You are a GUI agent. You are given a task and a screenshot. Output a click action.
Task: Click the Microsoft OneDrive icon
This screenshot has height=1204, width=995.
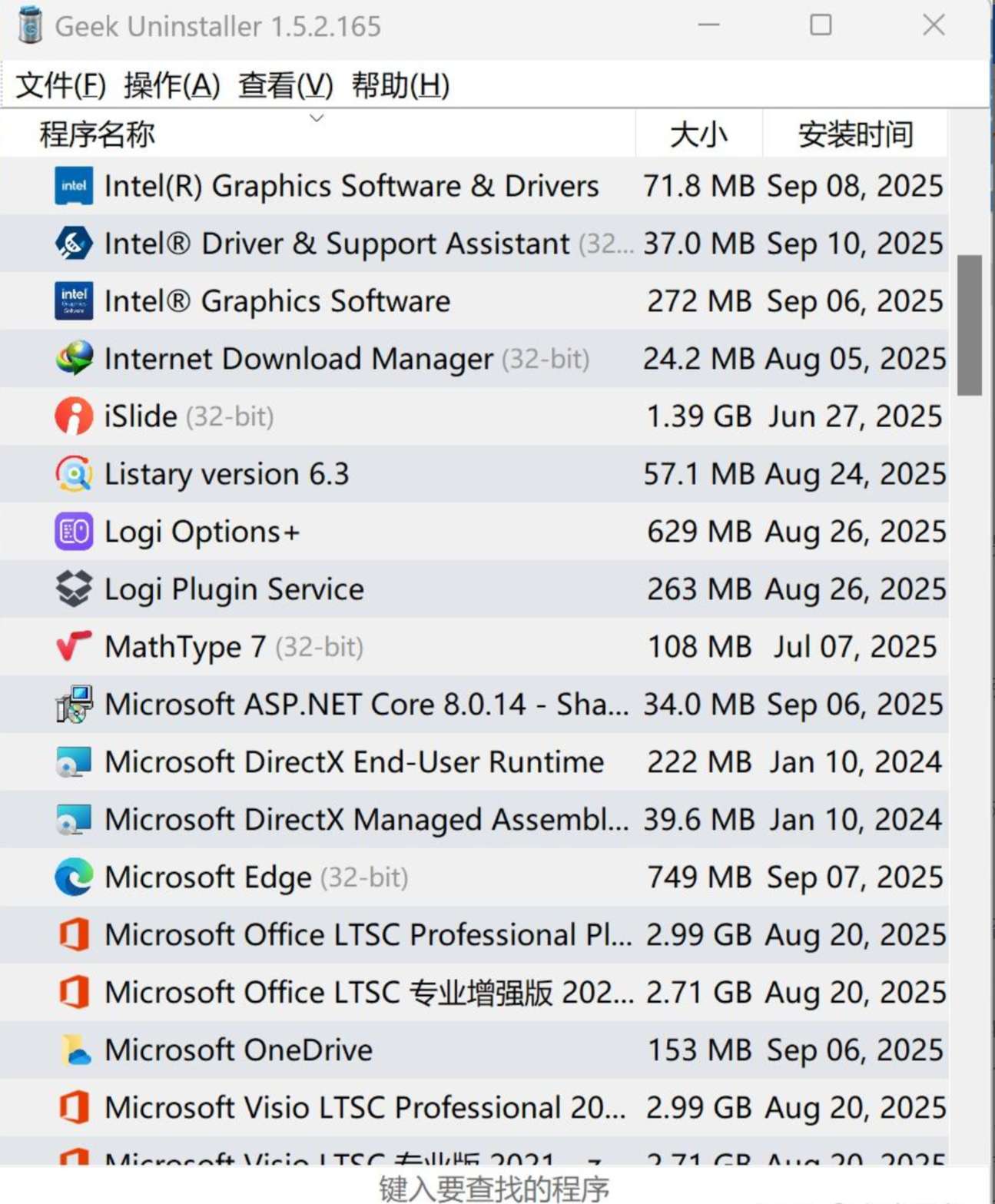tap(74, 1050)
